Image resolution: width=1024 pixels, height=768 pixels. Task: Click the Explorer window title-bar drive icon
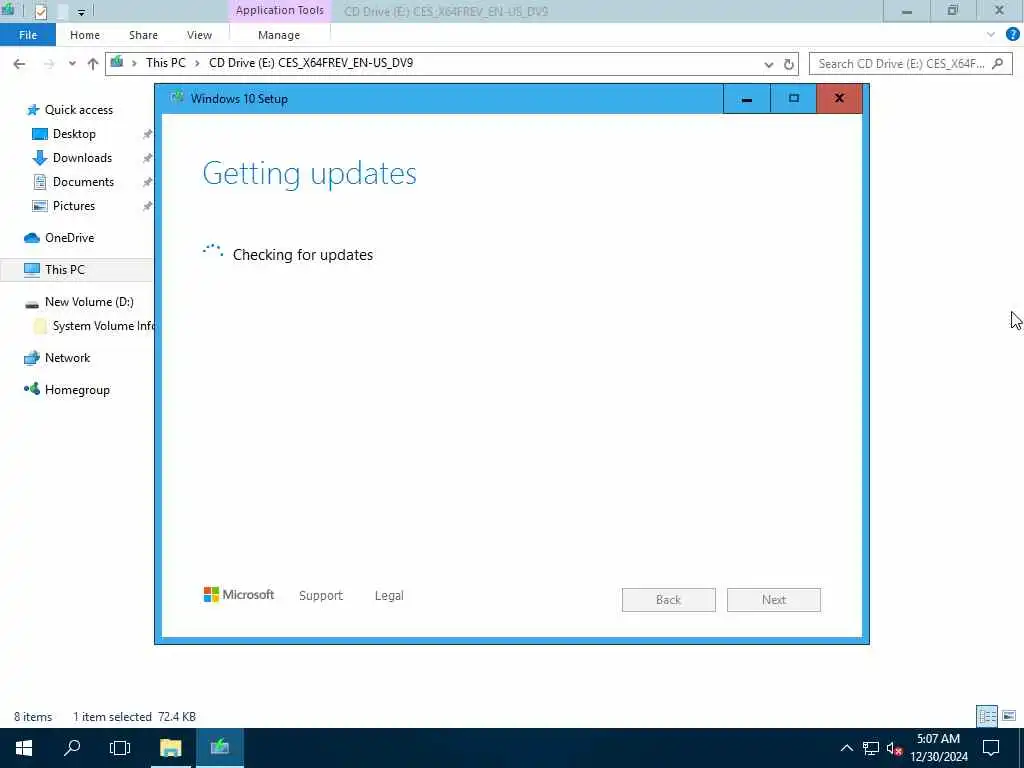(8, 10)
